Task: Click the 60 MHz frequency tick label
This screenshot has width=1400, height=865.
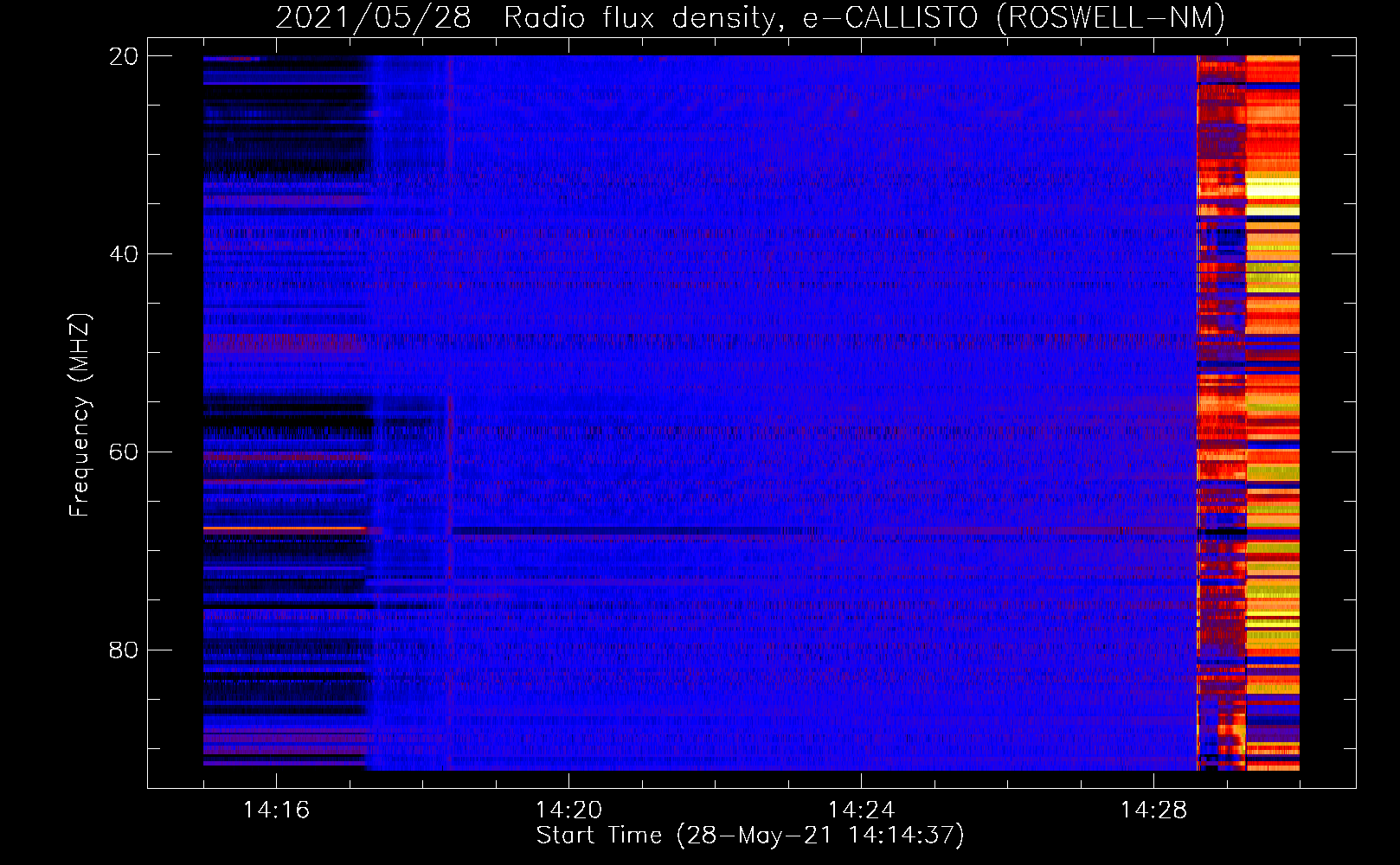Action: pos(124,452)
